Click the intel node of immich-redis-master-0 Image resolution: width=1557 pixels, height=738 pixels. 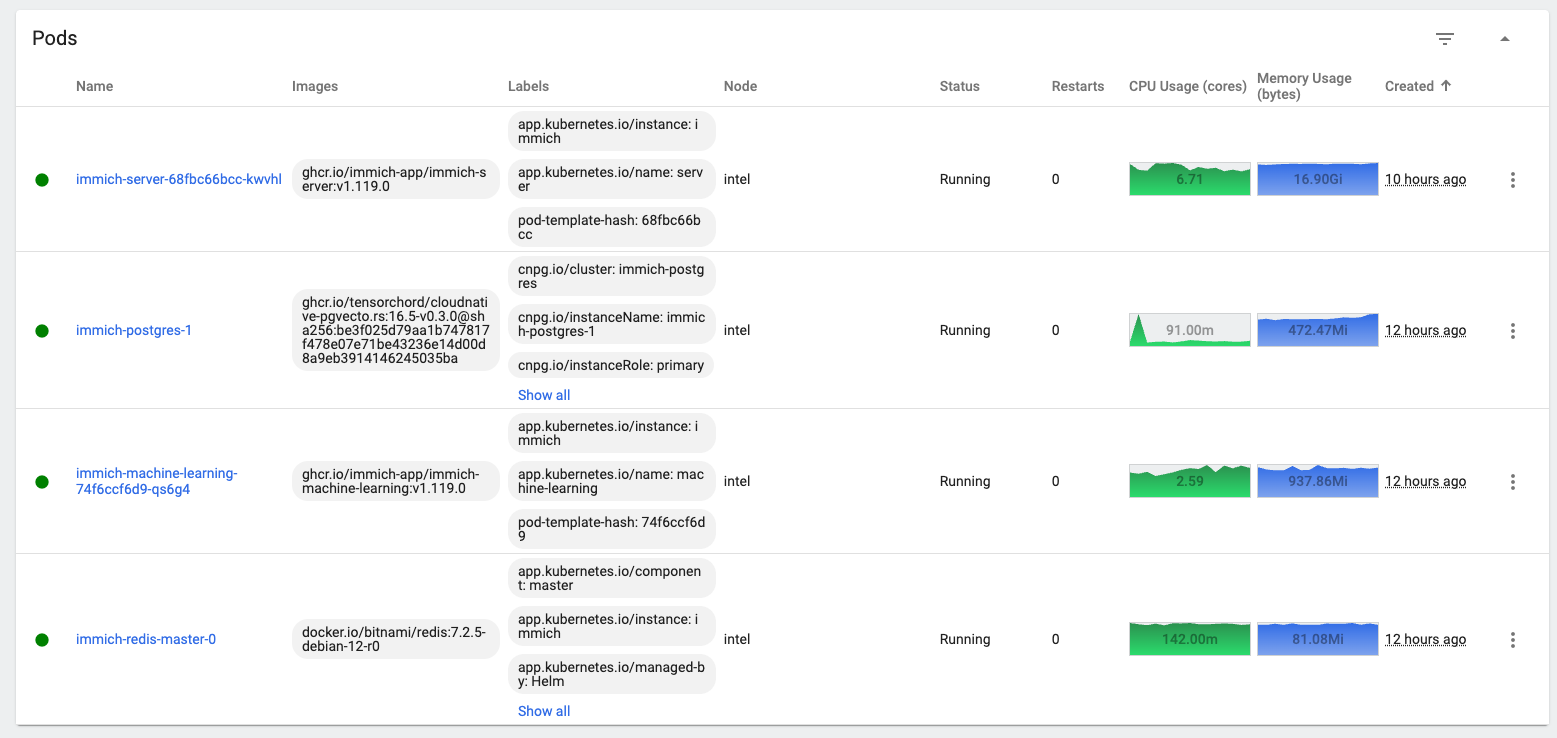(737, 639)
